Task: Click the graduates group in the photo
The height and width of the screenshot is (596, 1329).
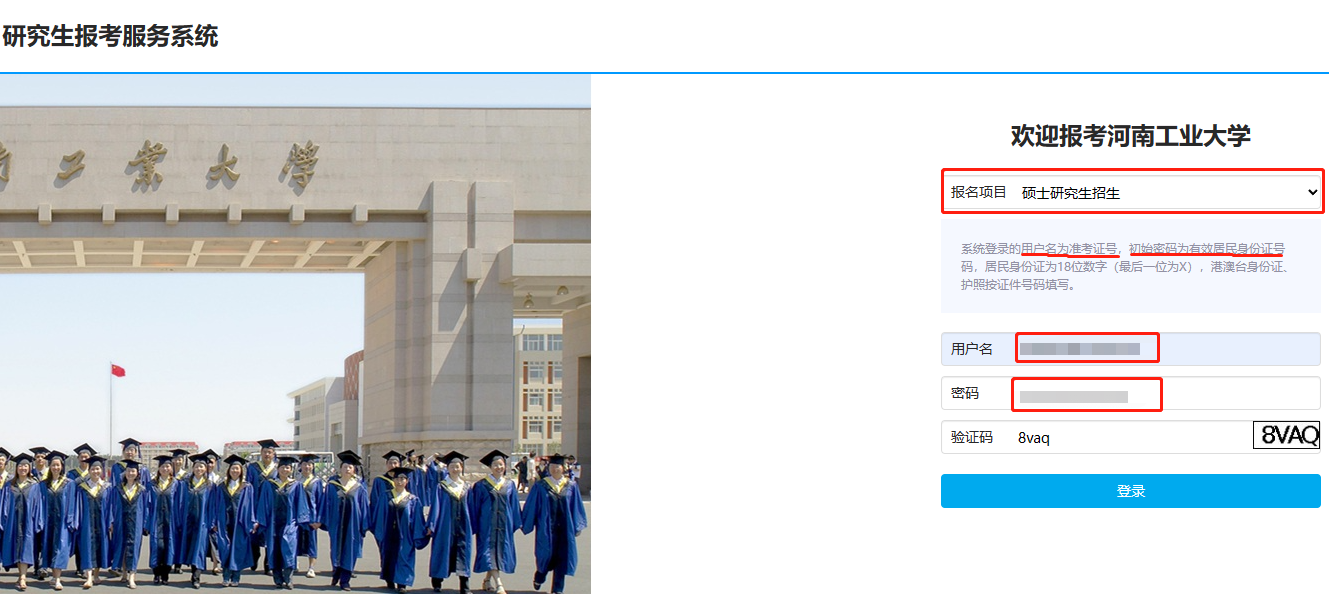Action: click(x=292, y=518)
